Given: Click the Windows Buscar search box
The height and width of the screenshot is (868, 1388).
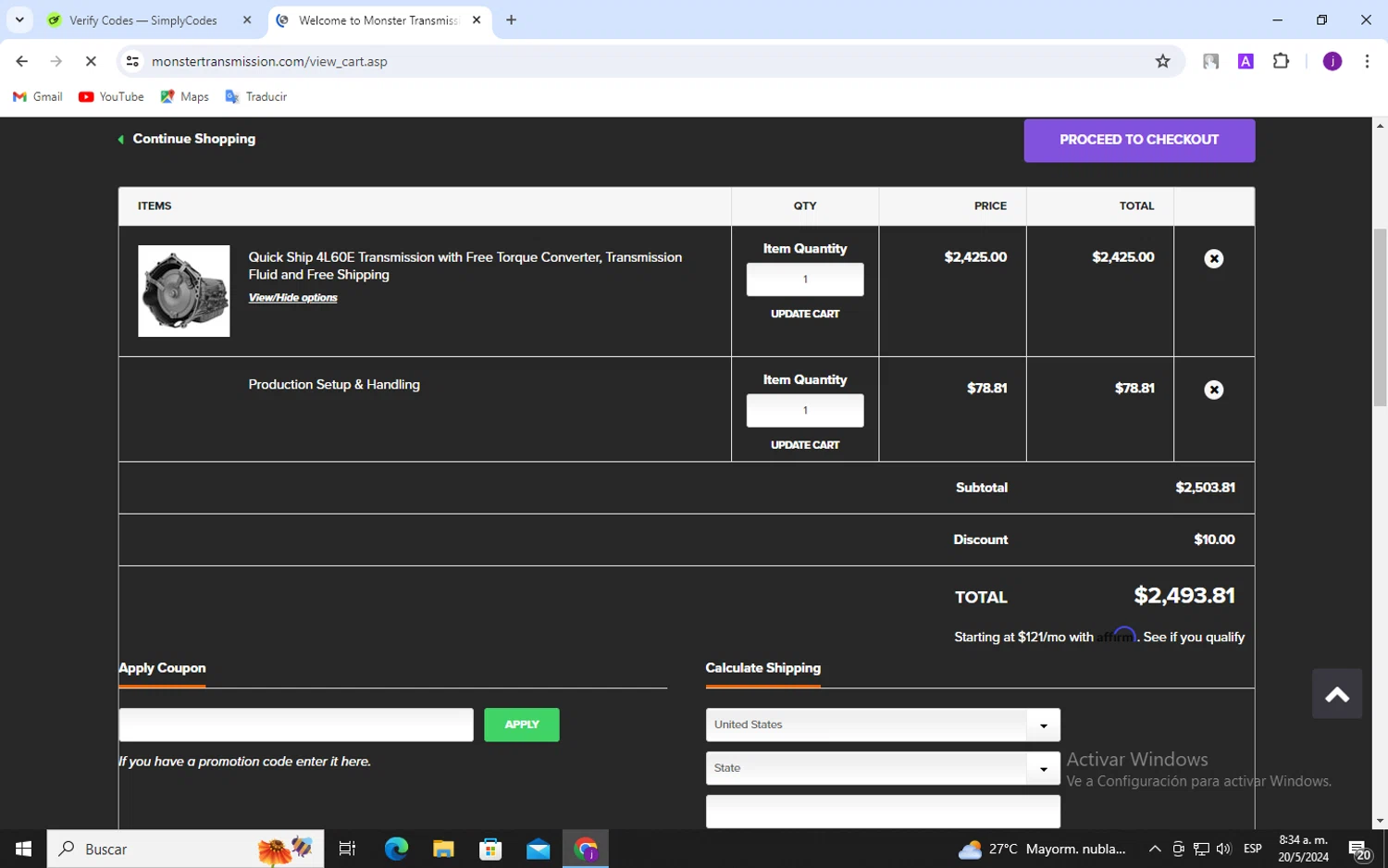Looking at the screenshot, I should tap(185, 849).
